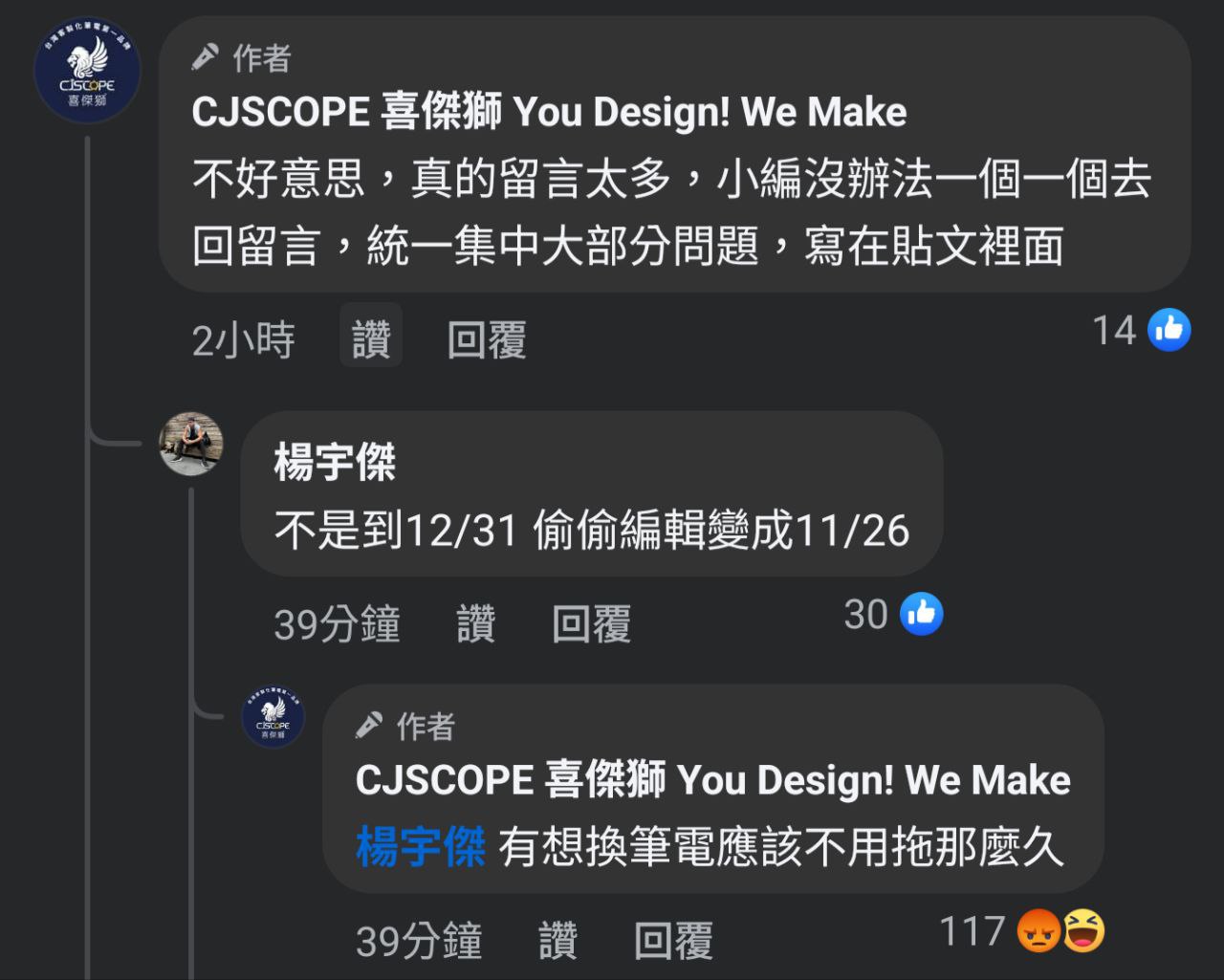Click the author pencil icon on the nested reply
1224x980 pixels.
369,726
